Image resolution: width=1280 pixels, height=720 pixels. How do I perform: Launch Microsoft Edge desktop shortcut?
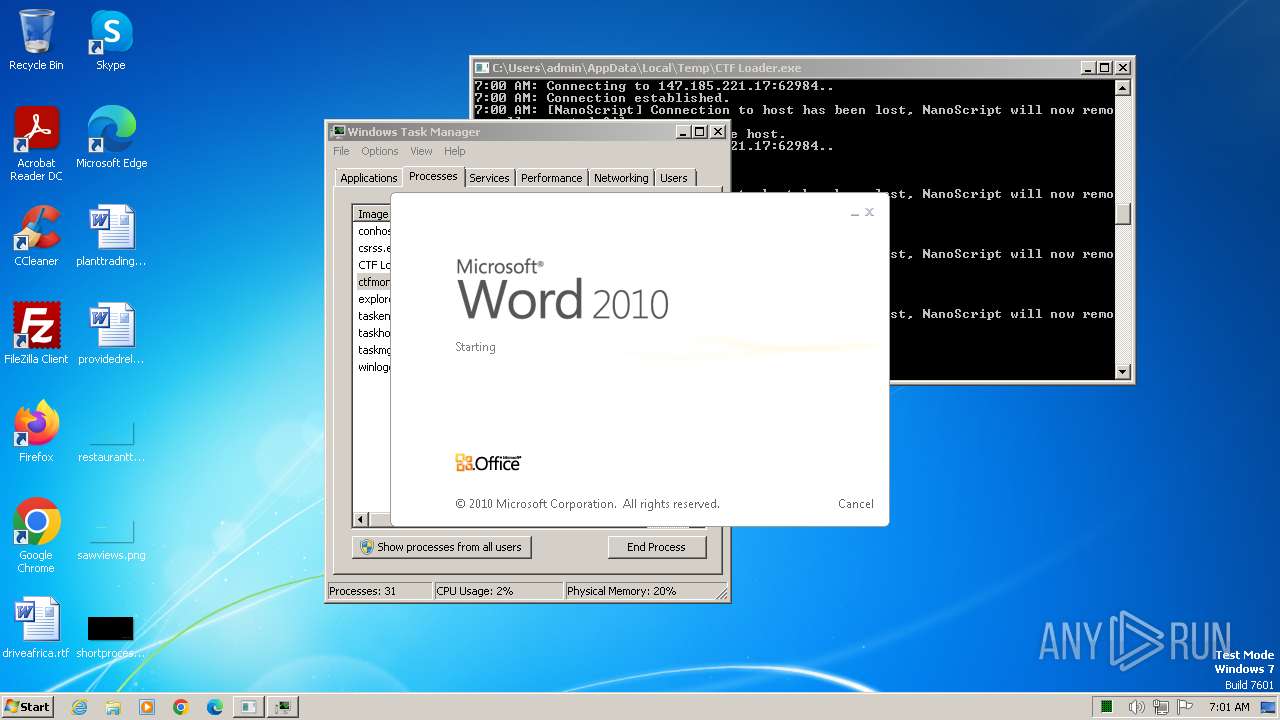(x=111, y=137)
